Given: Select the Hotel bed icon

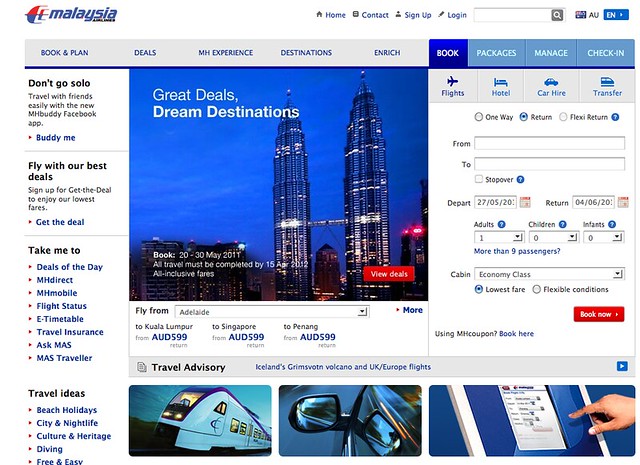Looking at the screenshot, I should (x=500, y=82).
